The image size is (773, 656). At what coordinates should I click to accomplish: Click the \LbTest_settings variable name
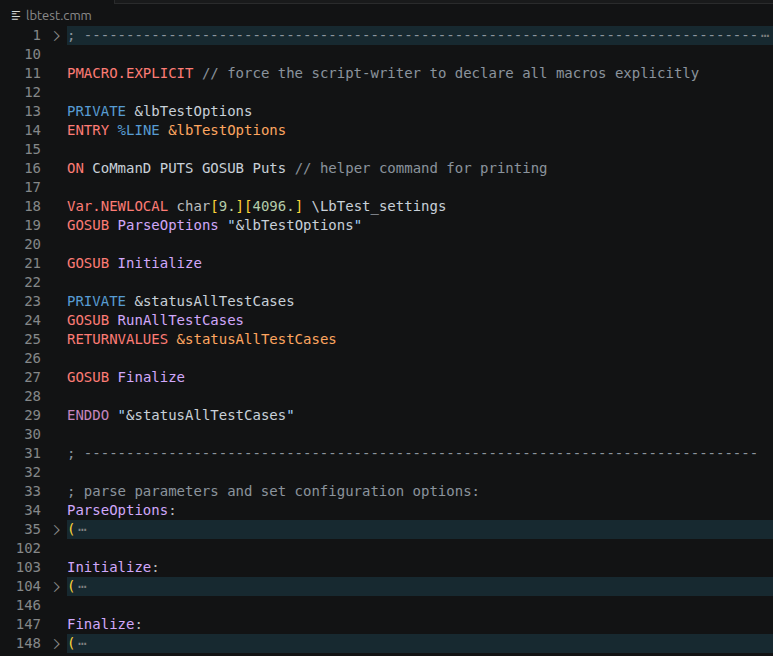click(379, 207)
